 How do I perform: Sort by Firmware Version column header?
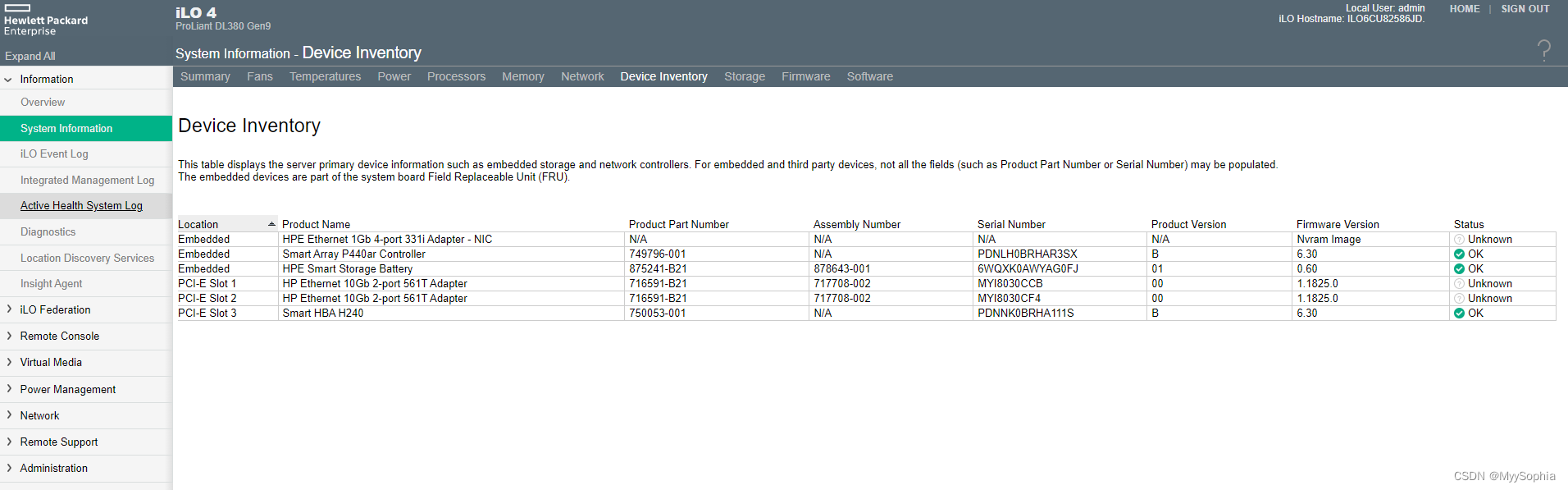[1338, 224]
